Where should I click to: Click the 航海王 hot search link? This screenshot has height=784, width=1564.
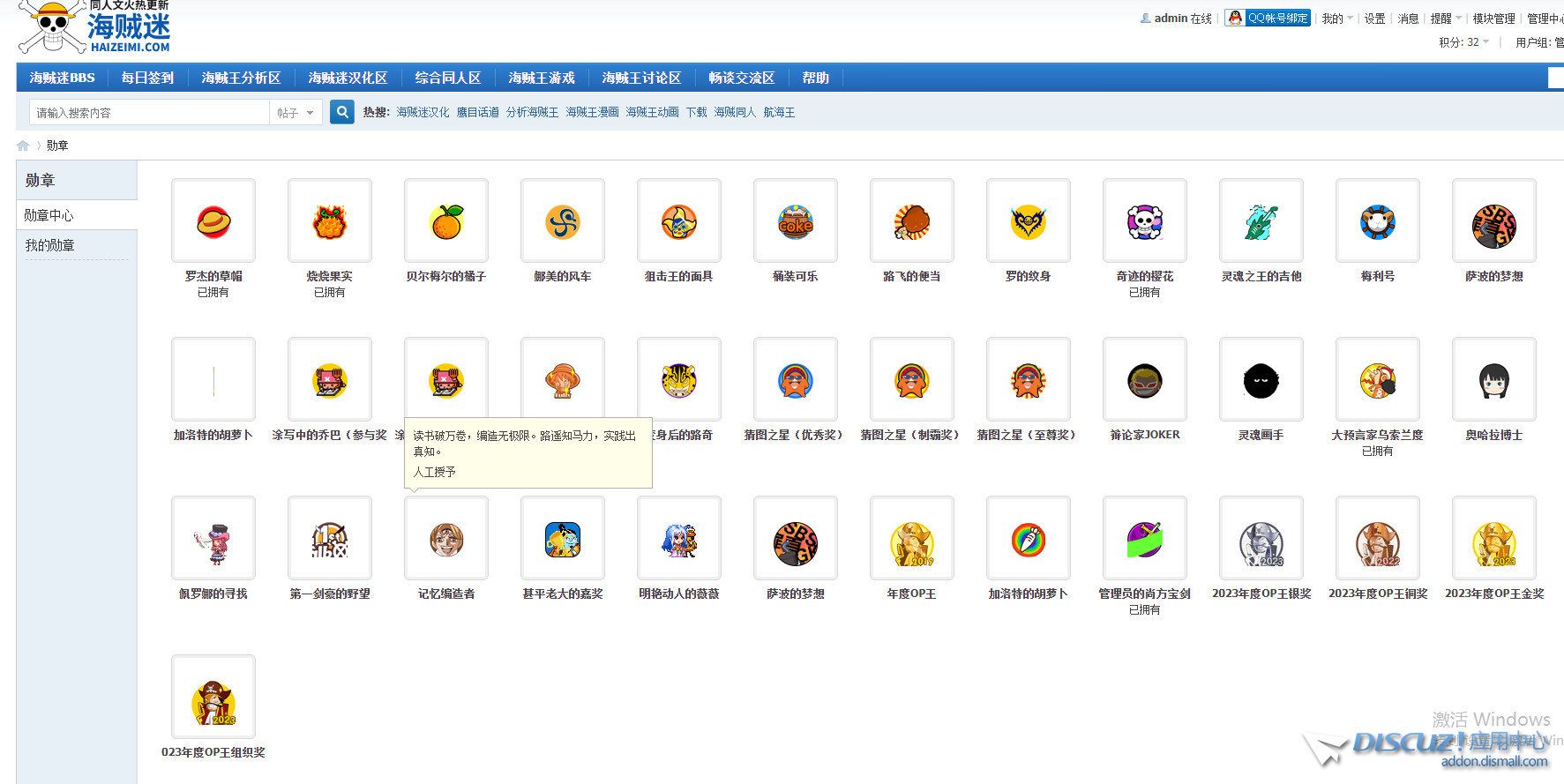(779, 112)
